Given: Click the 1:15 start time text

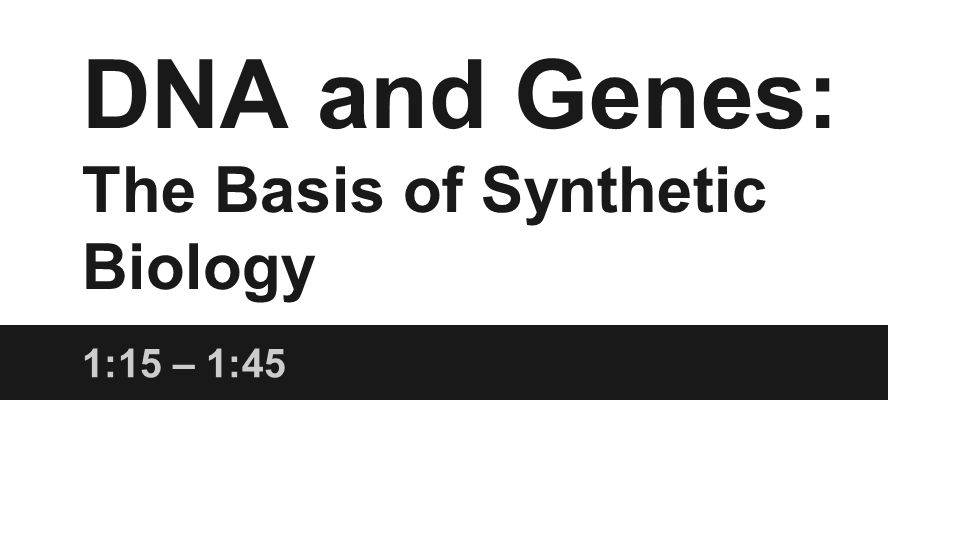Looking at the screenshot, I should click(x=122, y=364).
